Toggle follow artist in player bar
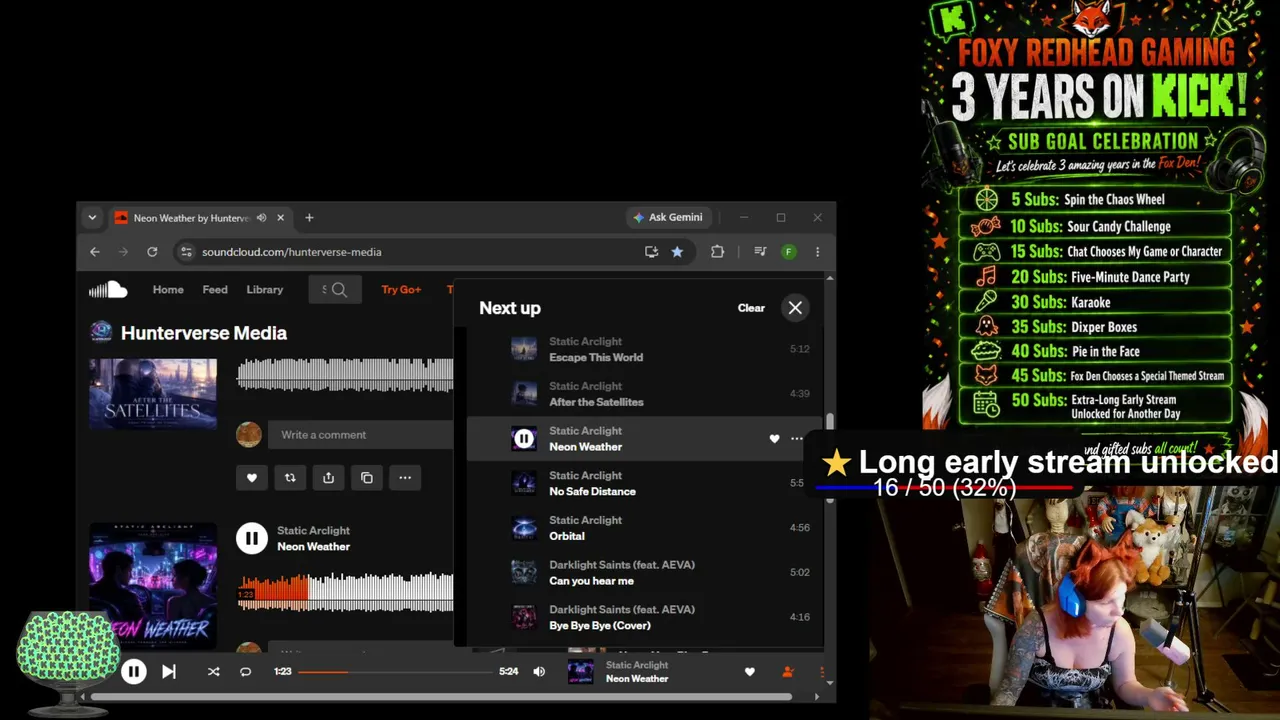1280x720 pixels. pyautogui.click(x=788, y=672)
